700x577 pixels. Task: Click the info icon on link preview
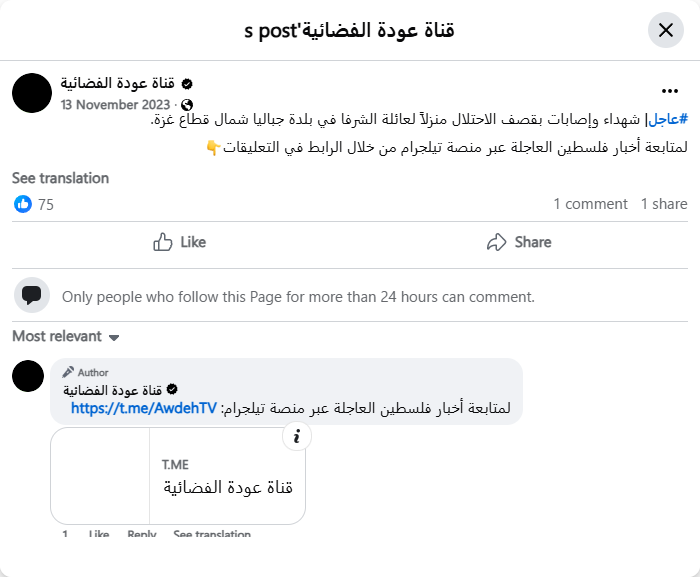[297, 436]
